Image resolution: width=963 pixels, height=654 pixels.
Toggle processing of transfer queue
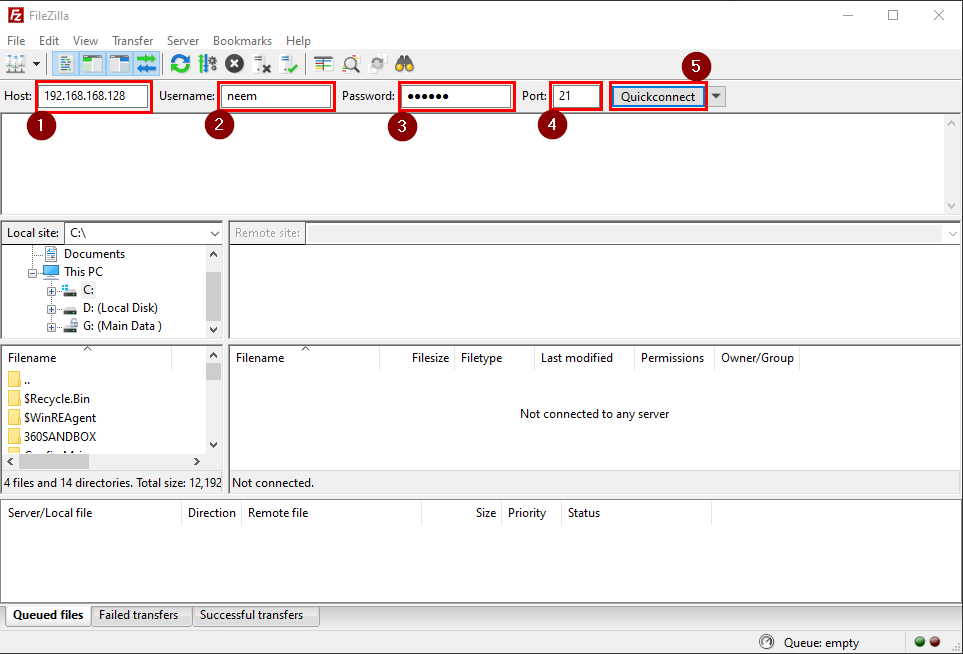point(208,64)
